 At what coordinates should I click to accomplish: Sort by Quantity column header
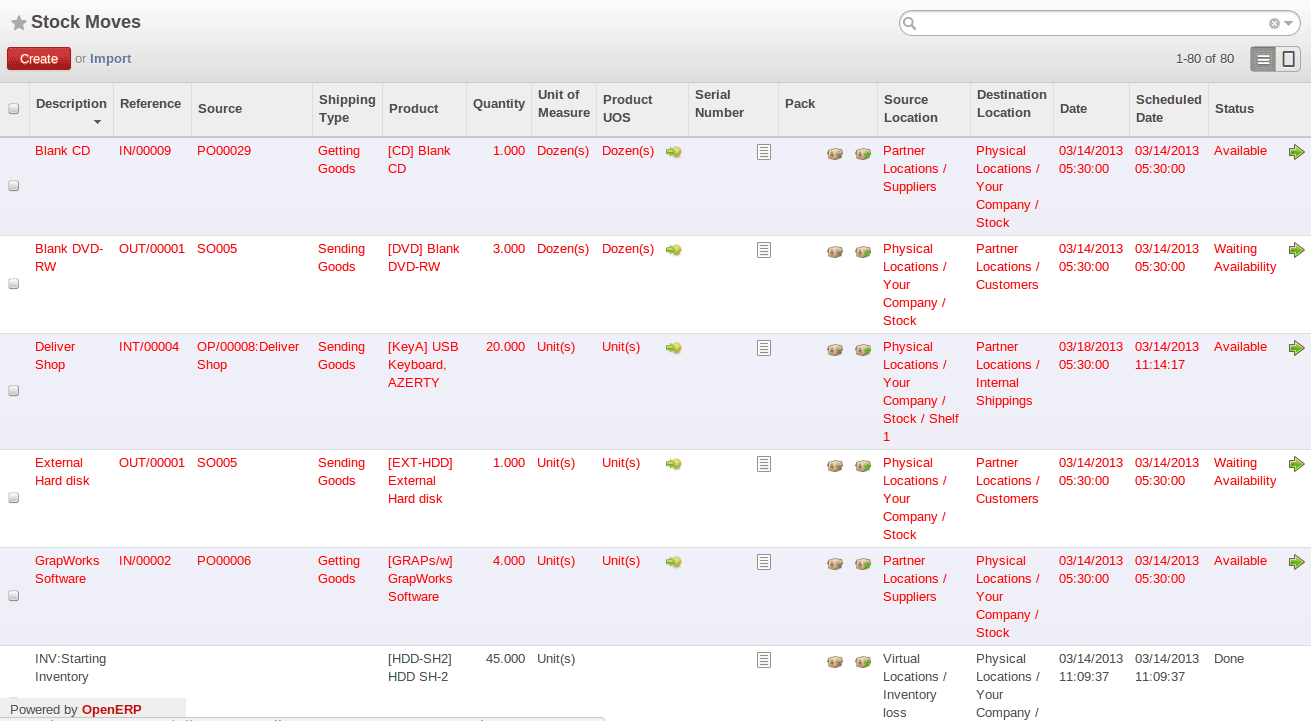point(498,104)
